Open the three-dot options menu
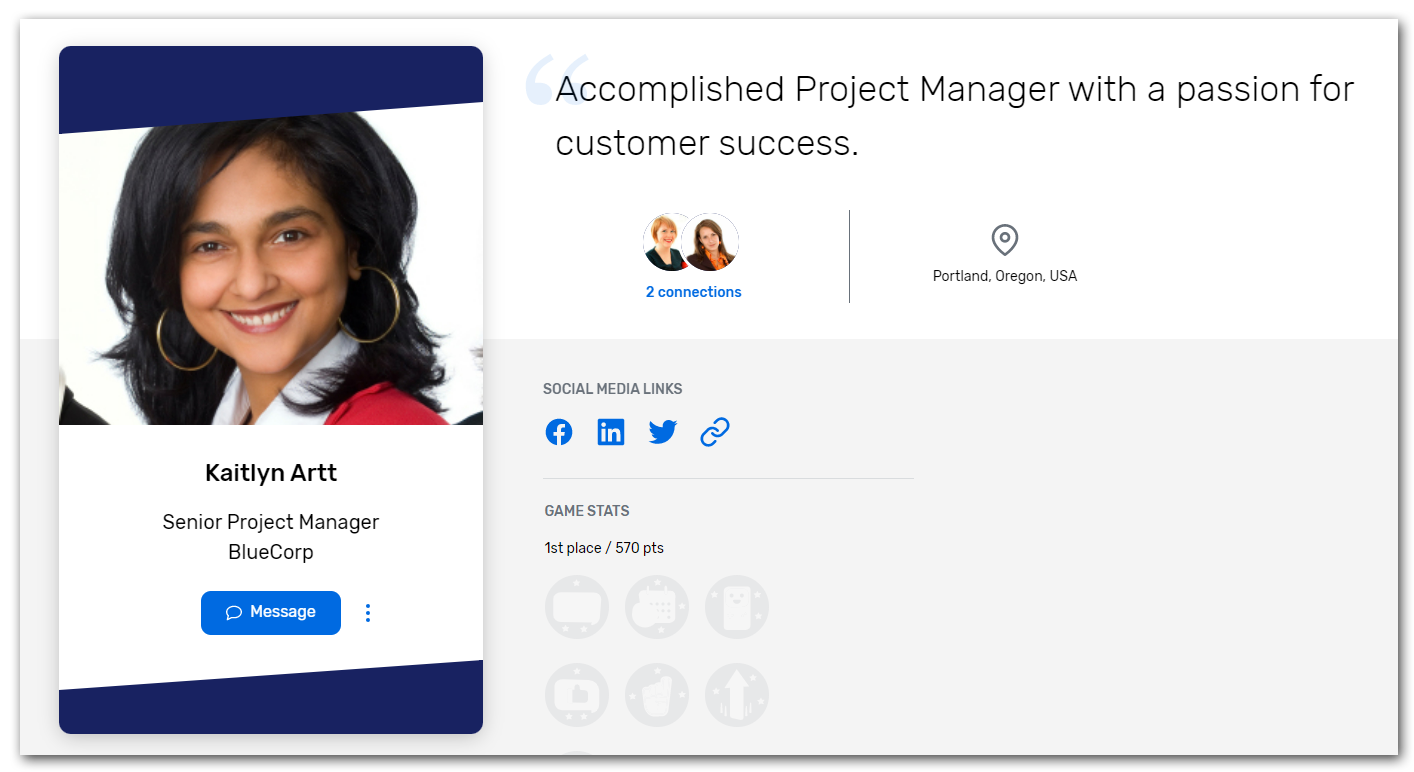This screenshot has height=772, width=1414. click(x=368, y=612)
